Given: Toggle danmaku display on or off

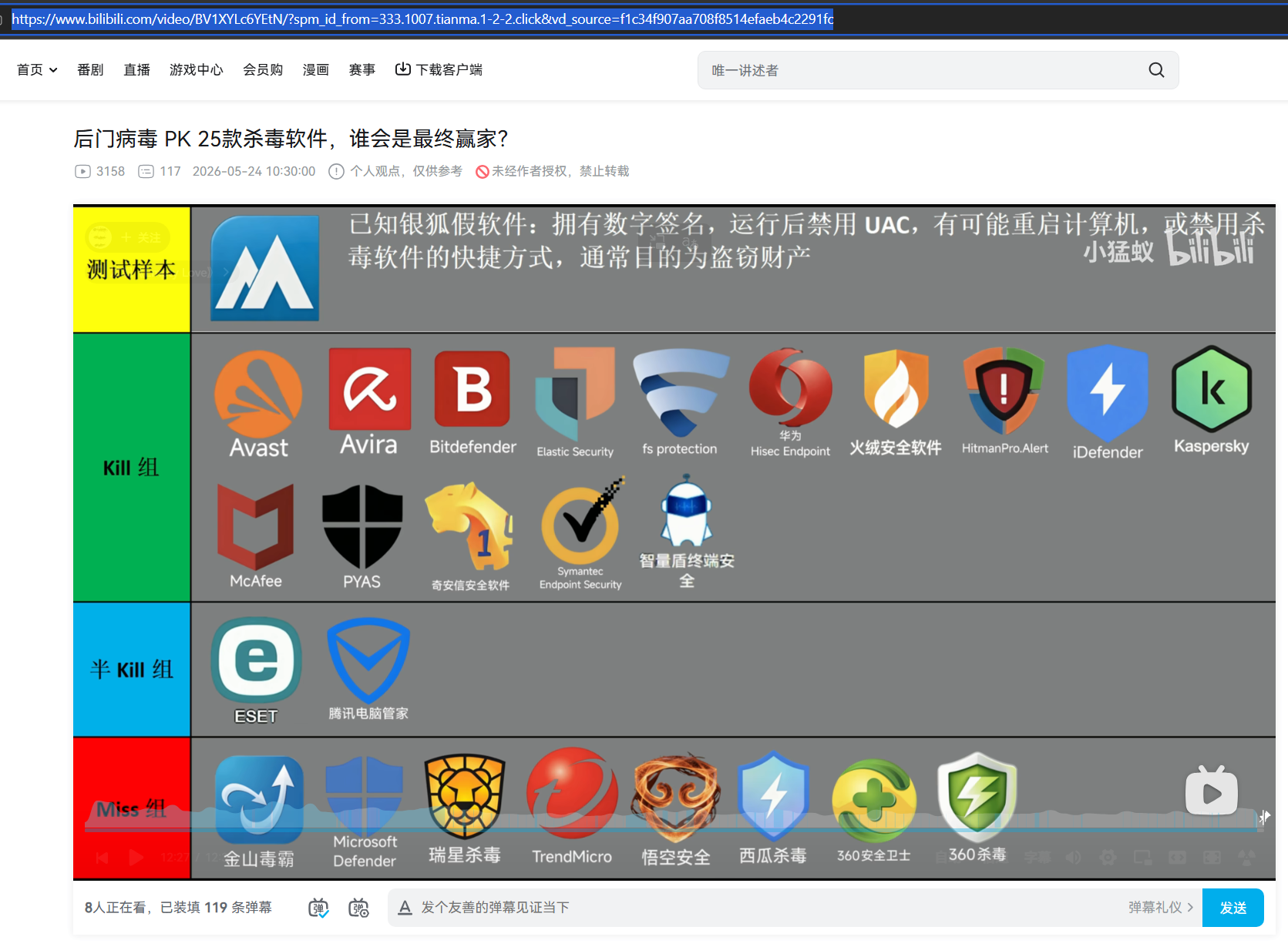Looking at the screenshot, I should [318, 908].
